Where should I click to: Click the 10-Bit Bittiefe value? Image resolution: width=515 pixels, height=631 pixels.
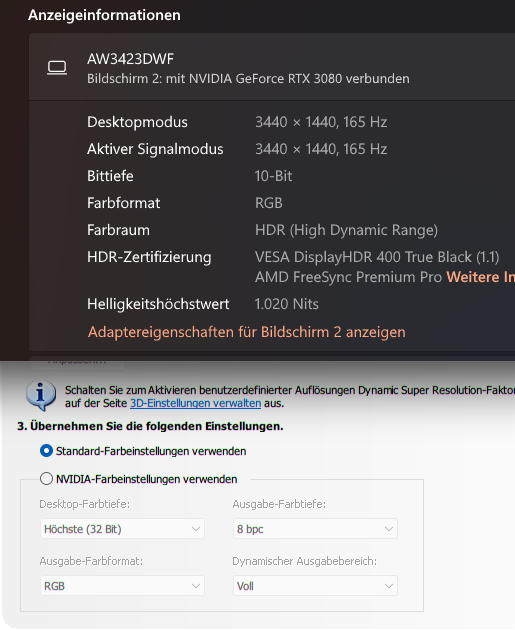(274, 176)
